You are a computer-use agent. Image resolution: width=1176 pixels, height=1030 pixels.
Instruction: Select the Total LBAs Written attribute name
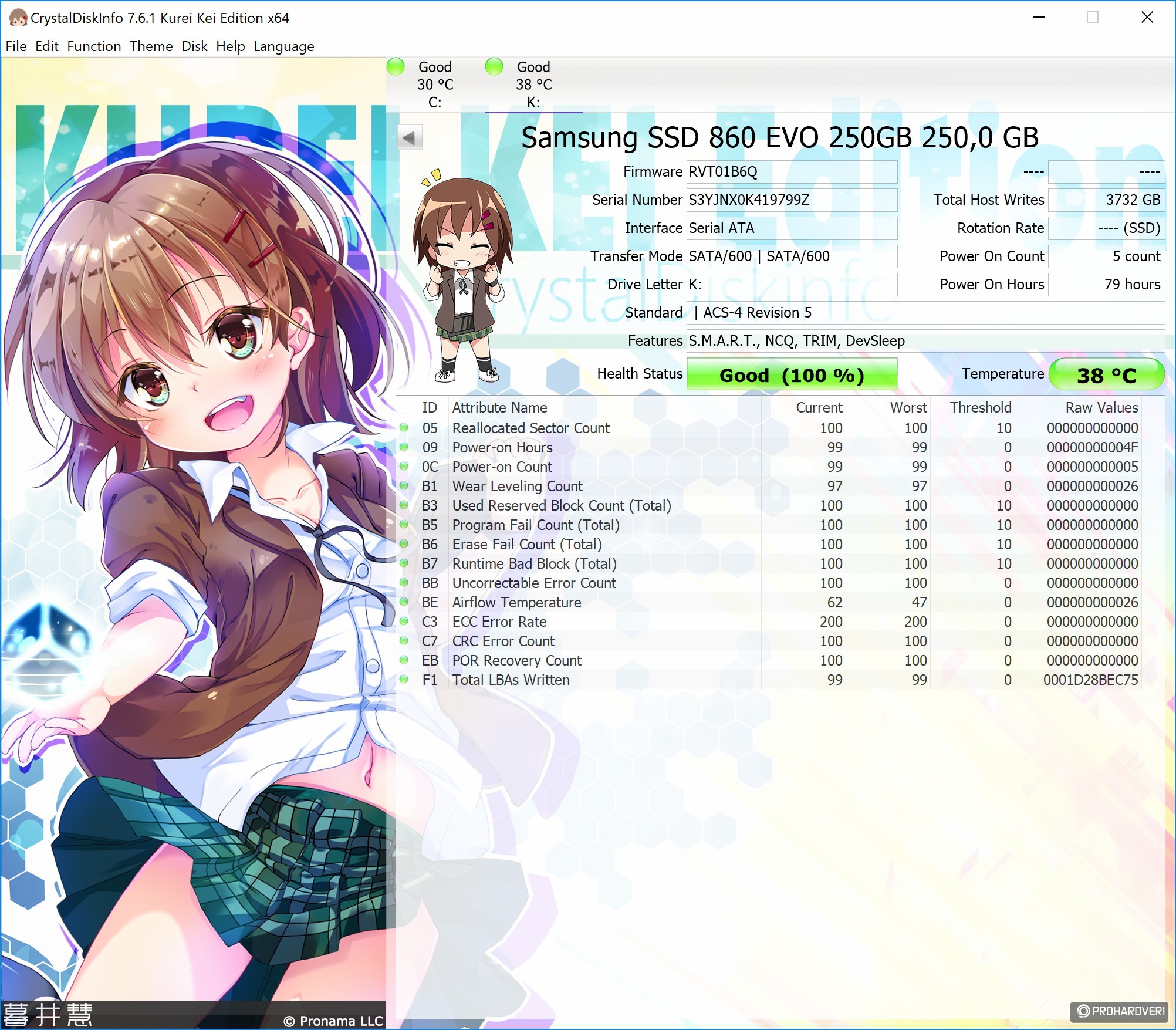[511, 680]
